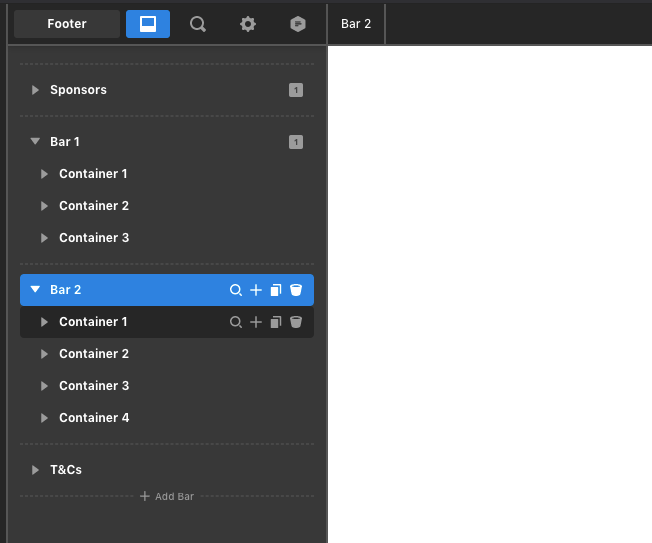This screenshot has height=543, width=652.
Task: Duplicate Bar 2 Container 1 copy icon
Action: [276, 322]
